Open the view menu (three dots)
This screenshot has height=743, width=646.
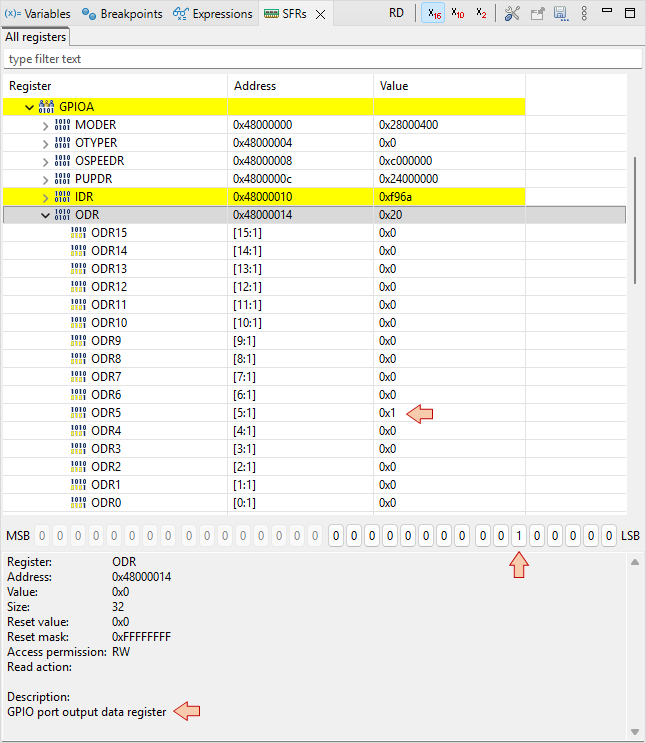click(x=585, y=14)
